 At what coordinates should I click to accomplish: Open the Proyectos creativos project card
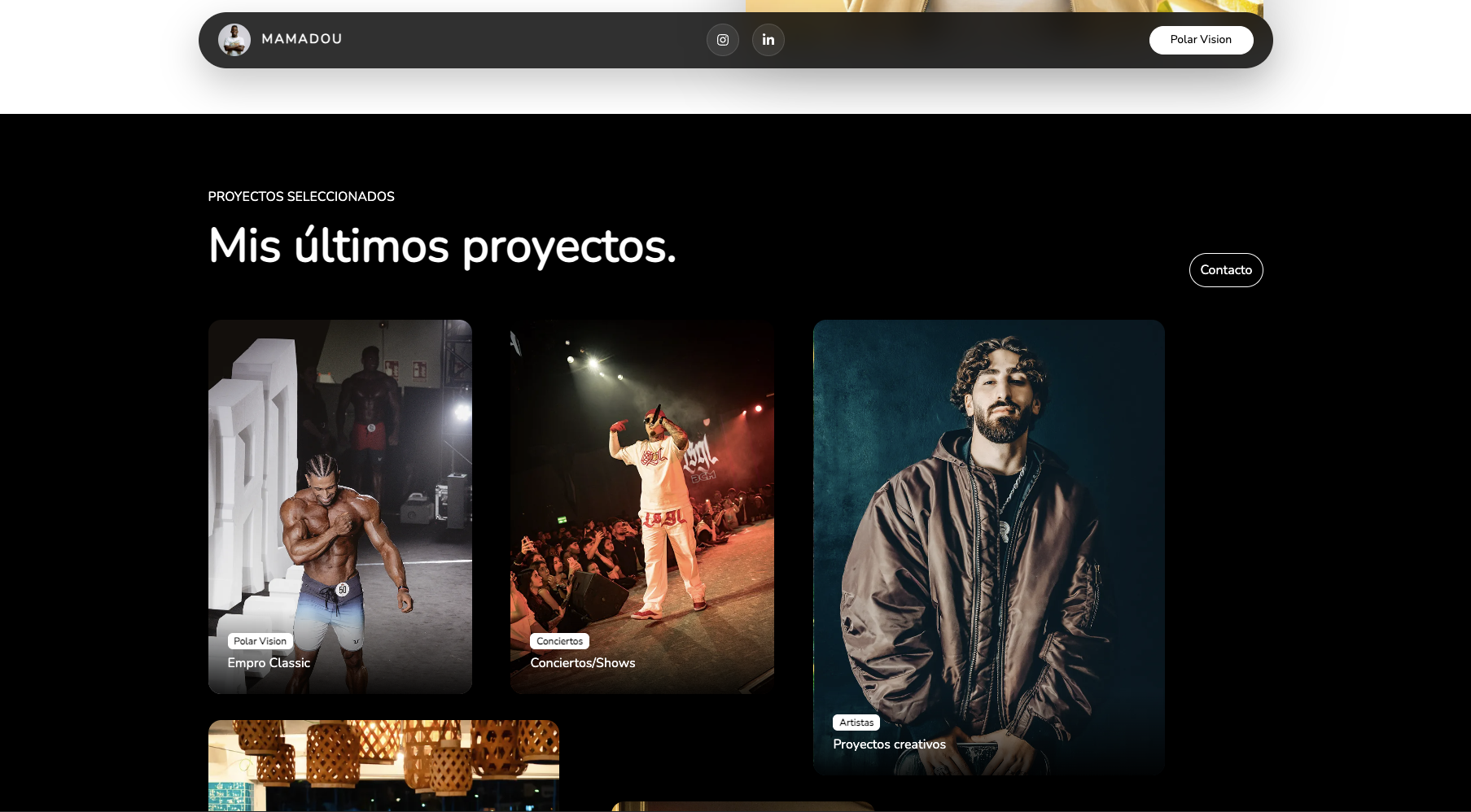pyautogui.click(x=989, y=548)
